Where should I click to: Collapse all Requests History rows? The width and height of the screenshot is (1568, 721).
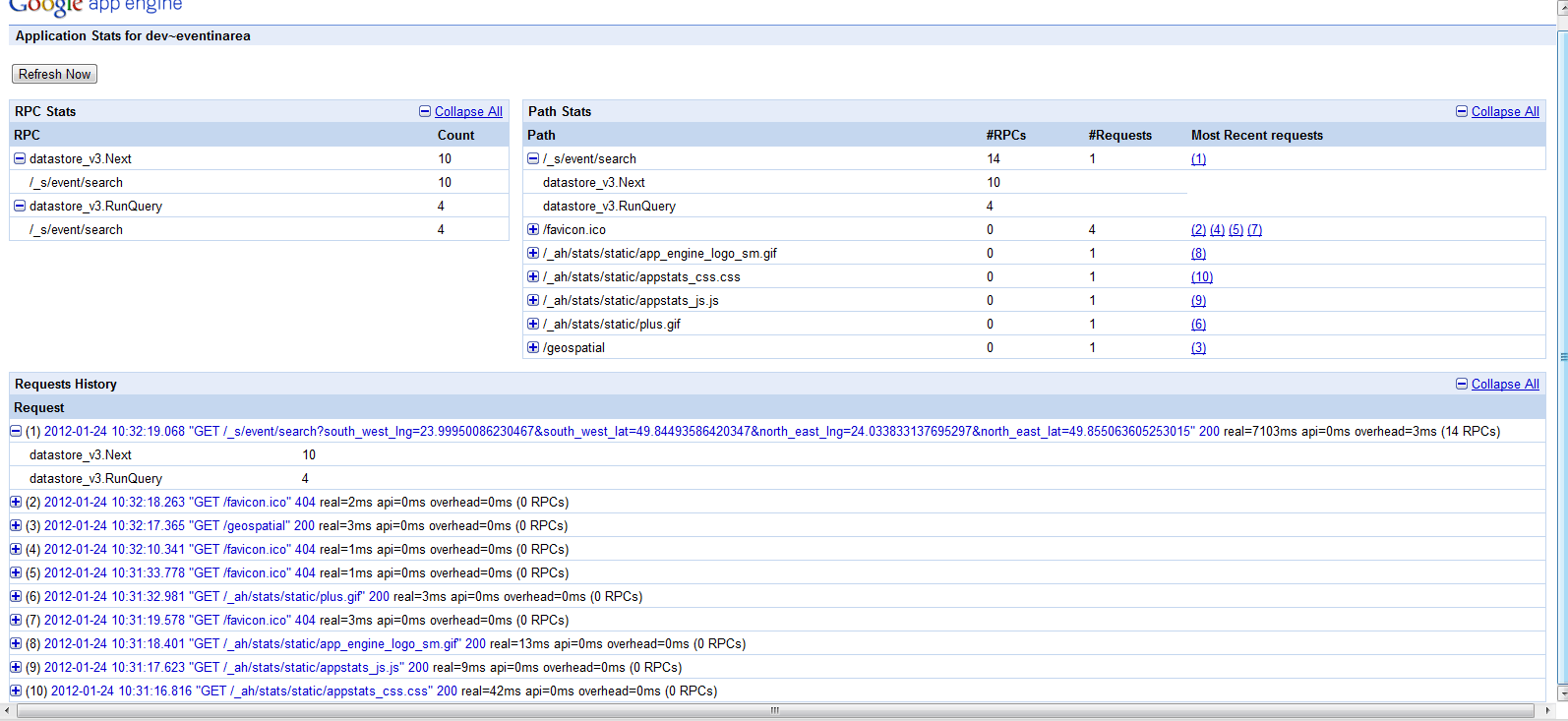1505,384
